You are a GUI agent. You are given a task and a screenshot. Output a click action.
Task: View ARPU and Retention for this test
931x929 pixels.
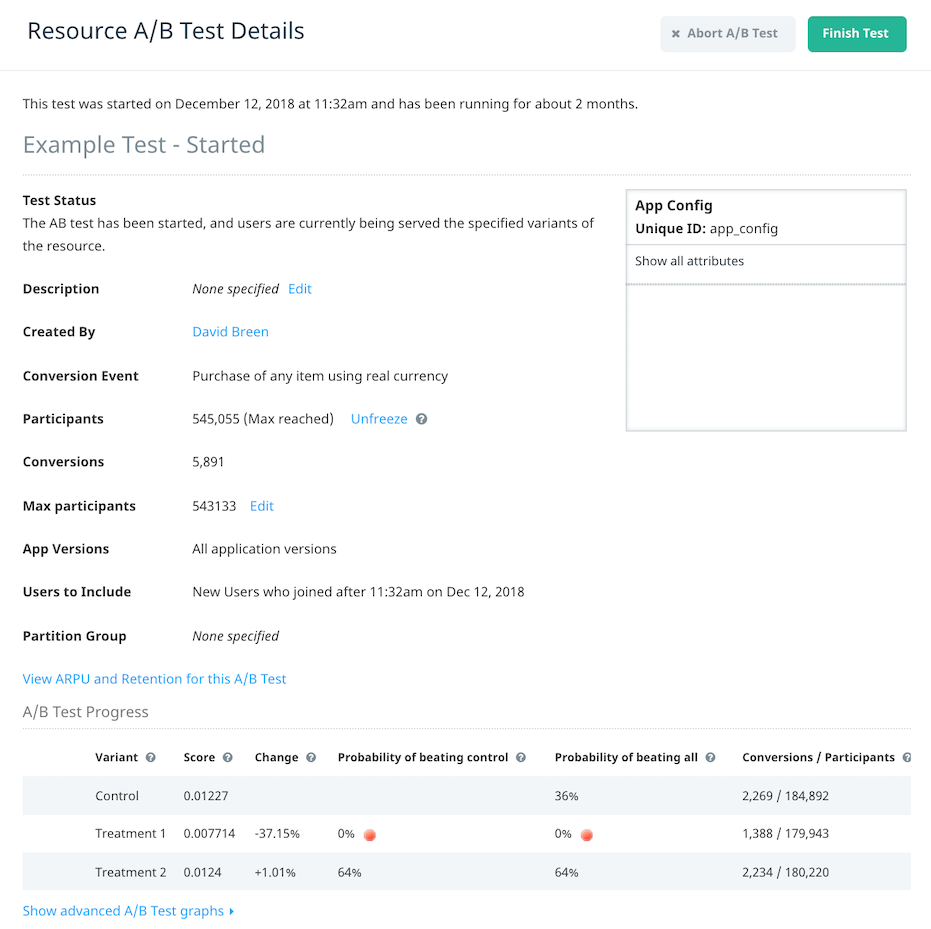[154, 679]
